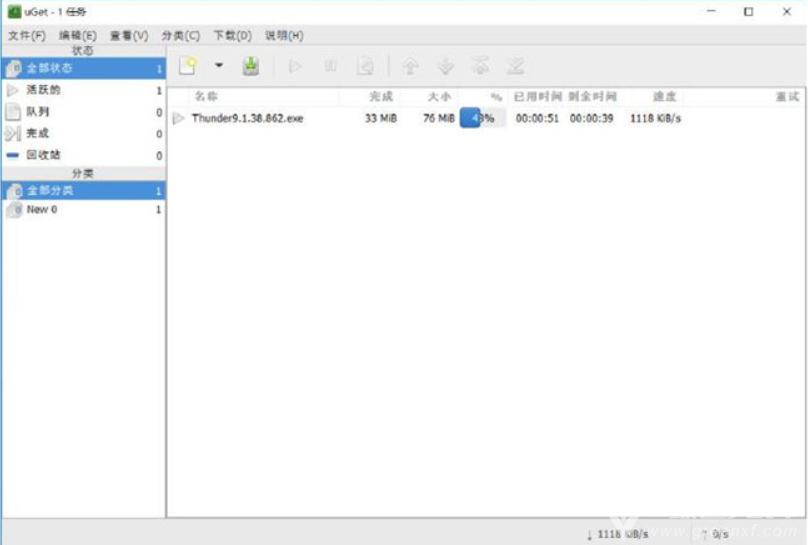Select 全部分类 category row

(x=83, y=191)
